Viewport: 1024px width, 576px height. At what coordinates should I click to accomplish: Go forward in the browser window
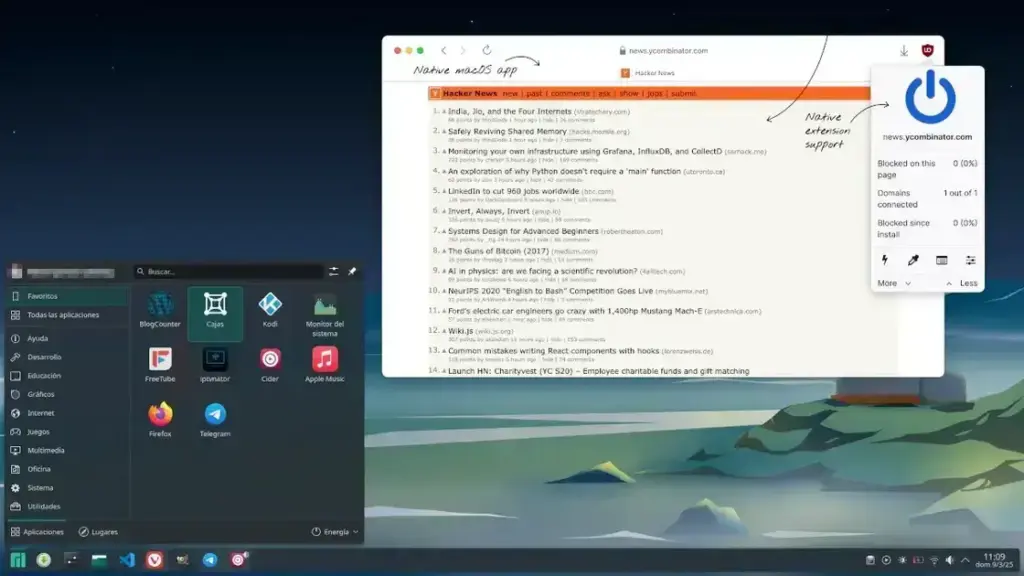click(x=463, y=50)
